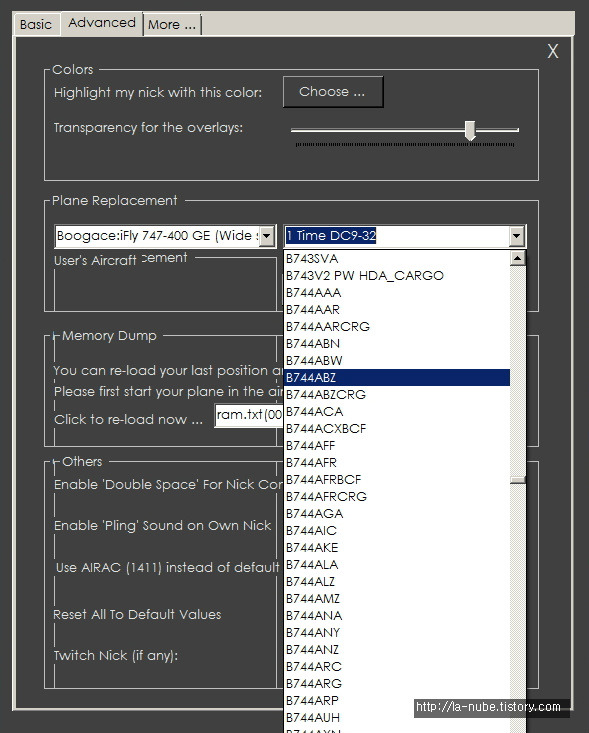Select B744AARCRG list entry
The image size is (589, 733).
tap(396, 327)
